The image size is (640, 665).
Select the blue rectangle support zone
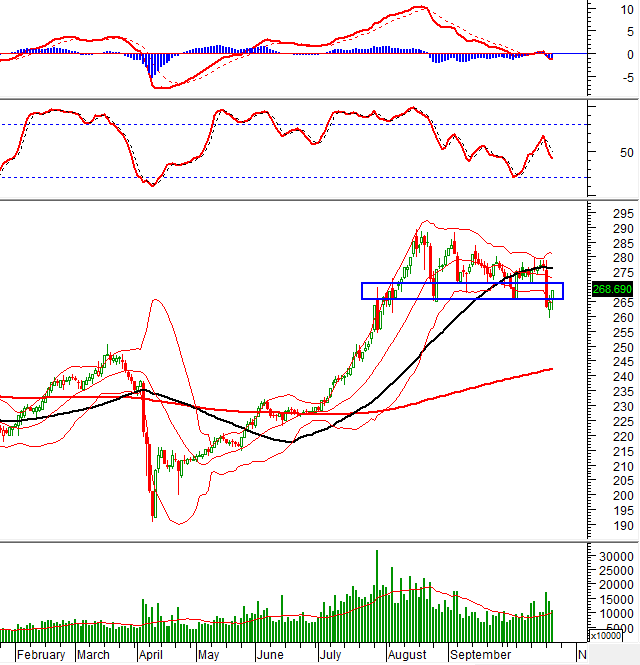click(x=462, y=291)
